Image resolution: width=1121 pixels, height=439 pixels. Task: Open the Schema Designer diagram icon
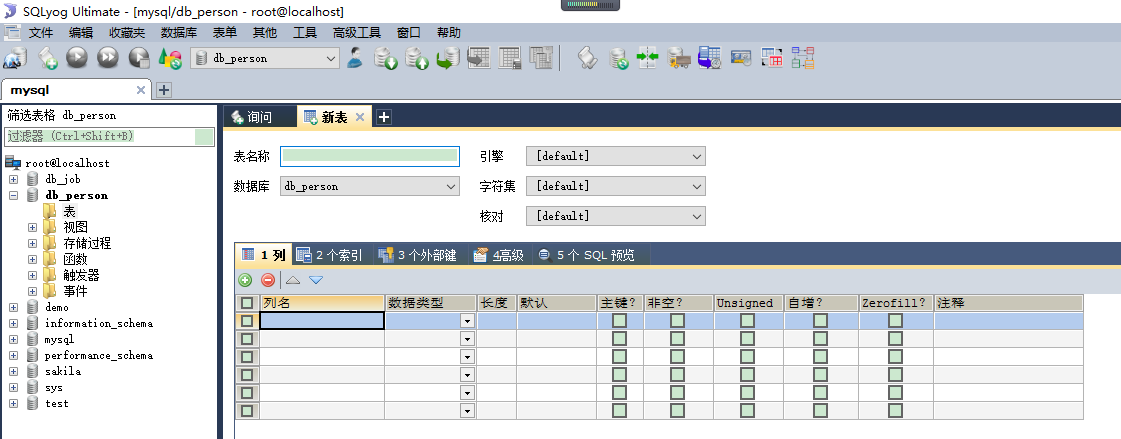(803, 58)
